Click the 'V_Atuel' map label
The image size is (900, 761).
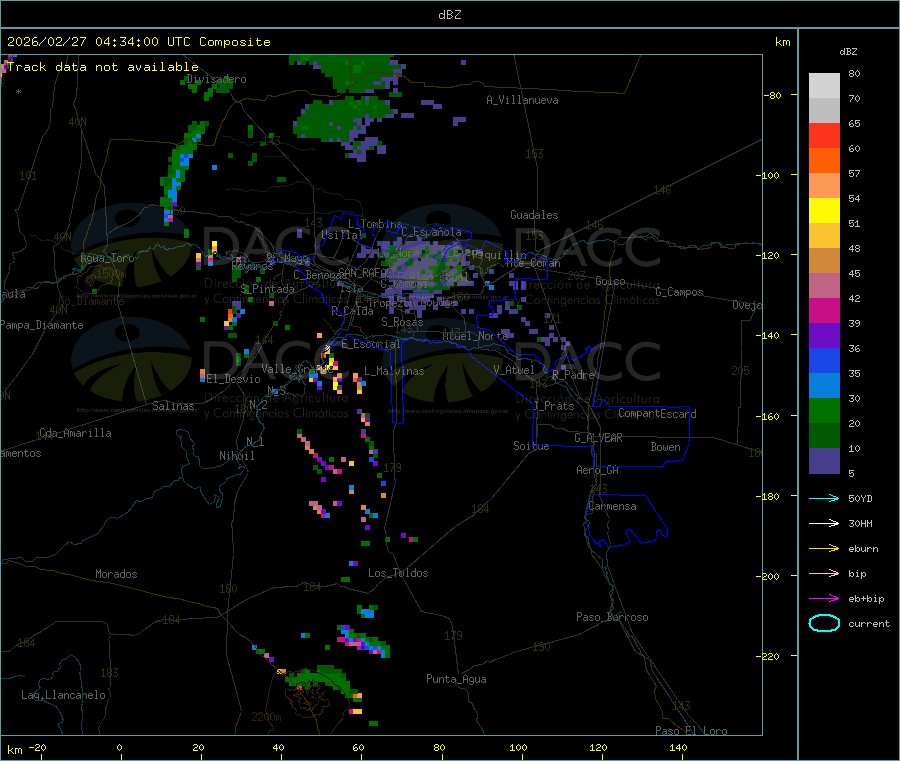tap(514, 370)
